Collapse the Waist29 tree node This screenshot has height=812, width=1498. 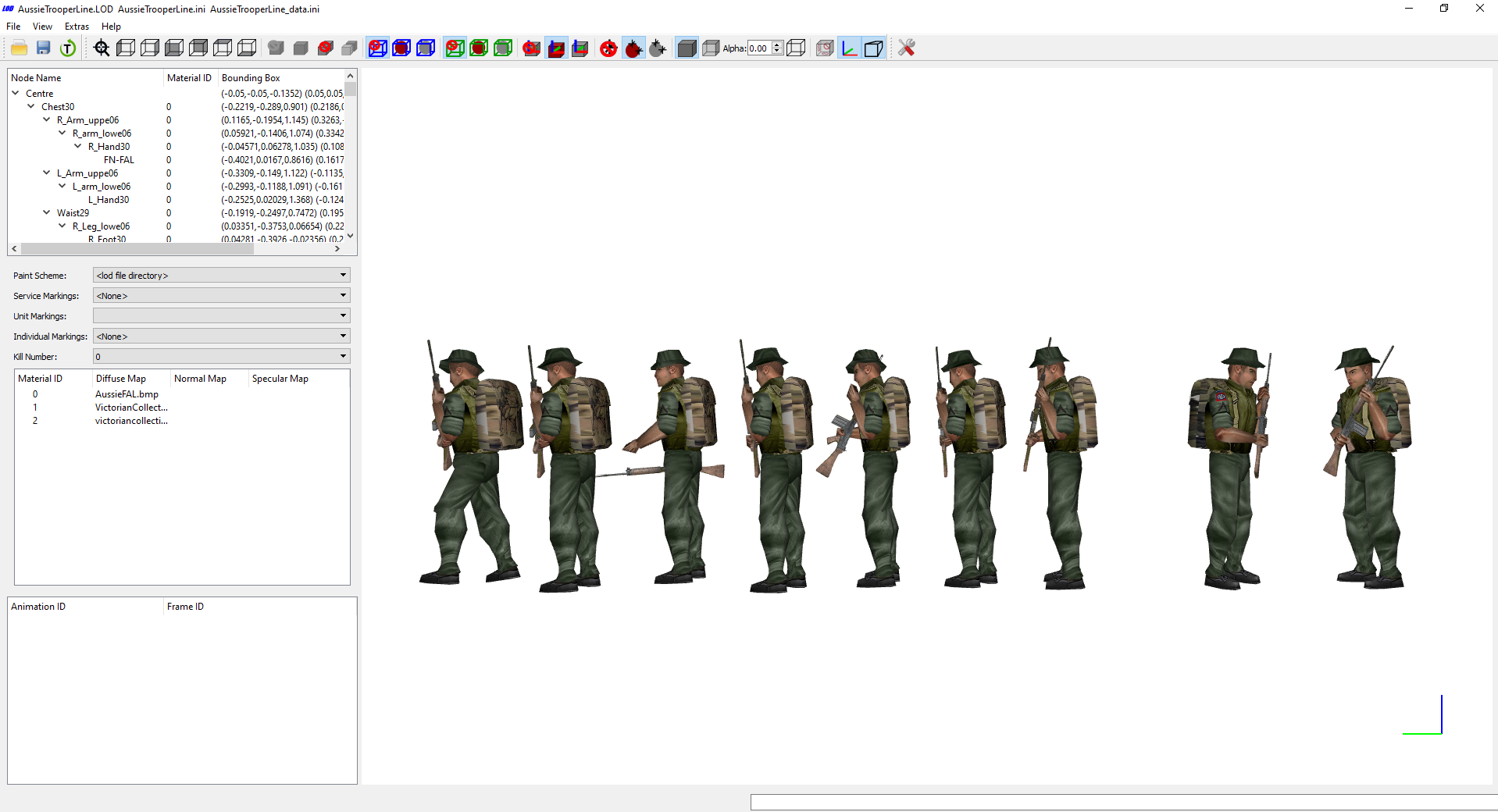[x=46, y=212]
